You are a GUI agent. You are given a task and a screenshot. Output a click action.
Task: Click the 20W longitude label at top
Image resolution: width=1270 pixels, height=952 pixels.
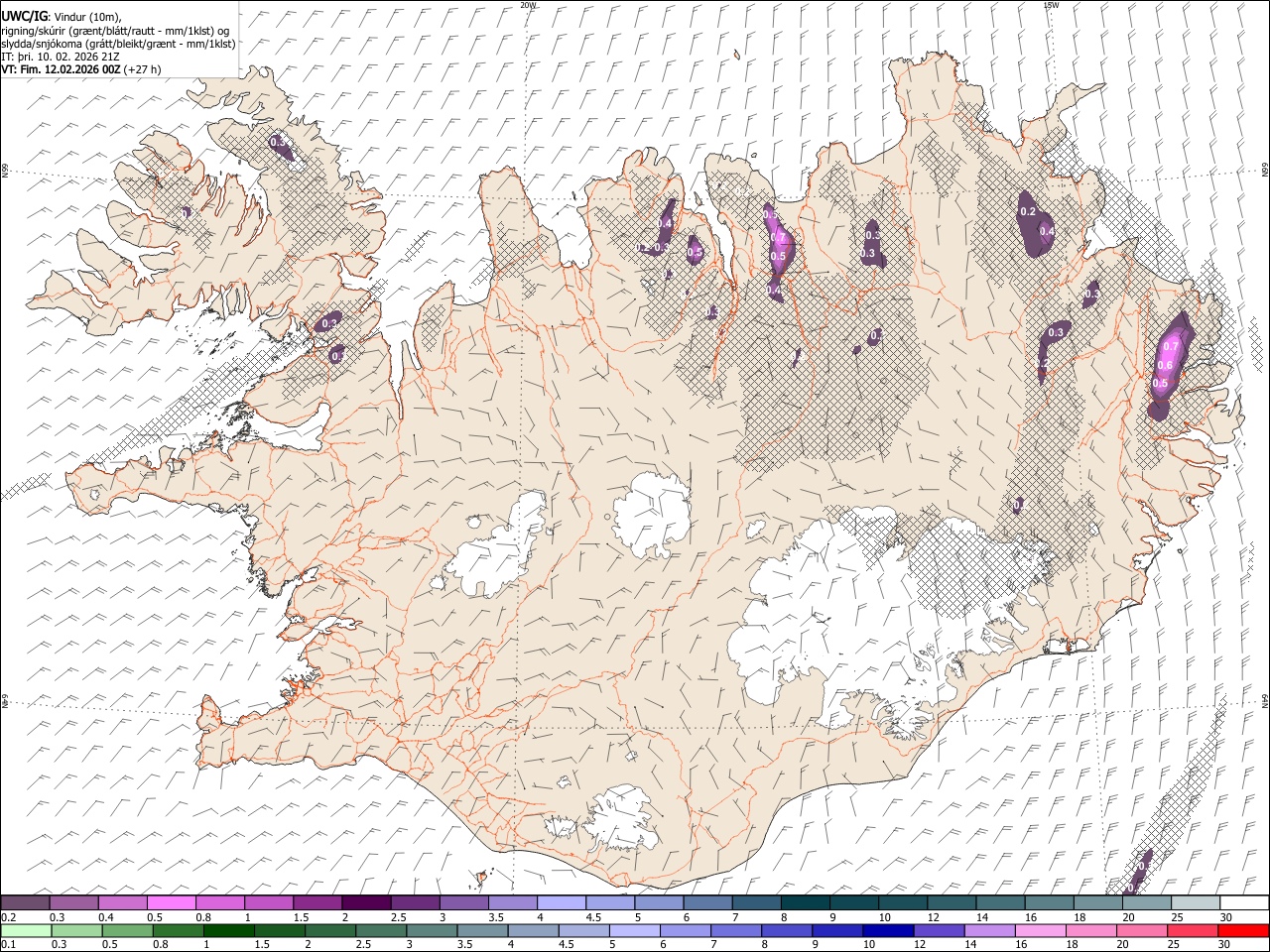(528, 5)
